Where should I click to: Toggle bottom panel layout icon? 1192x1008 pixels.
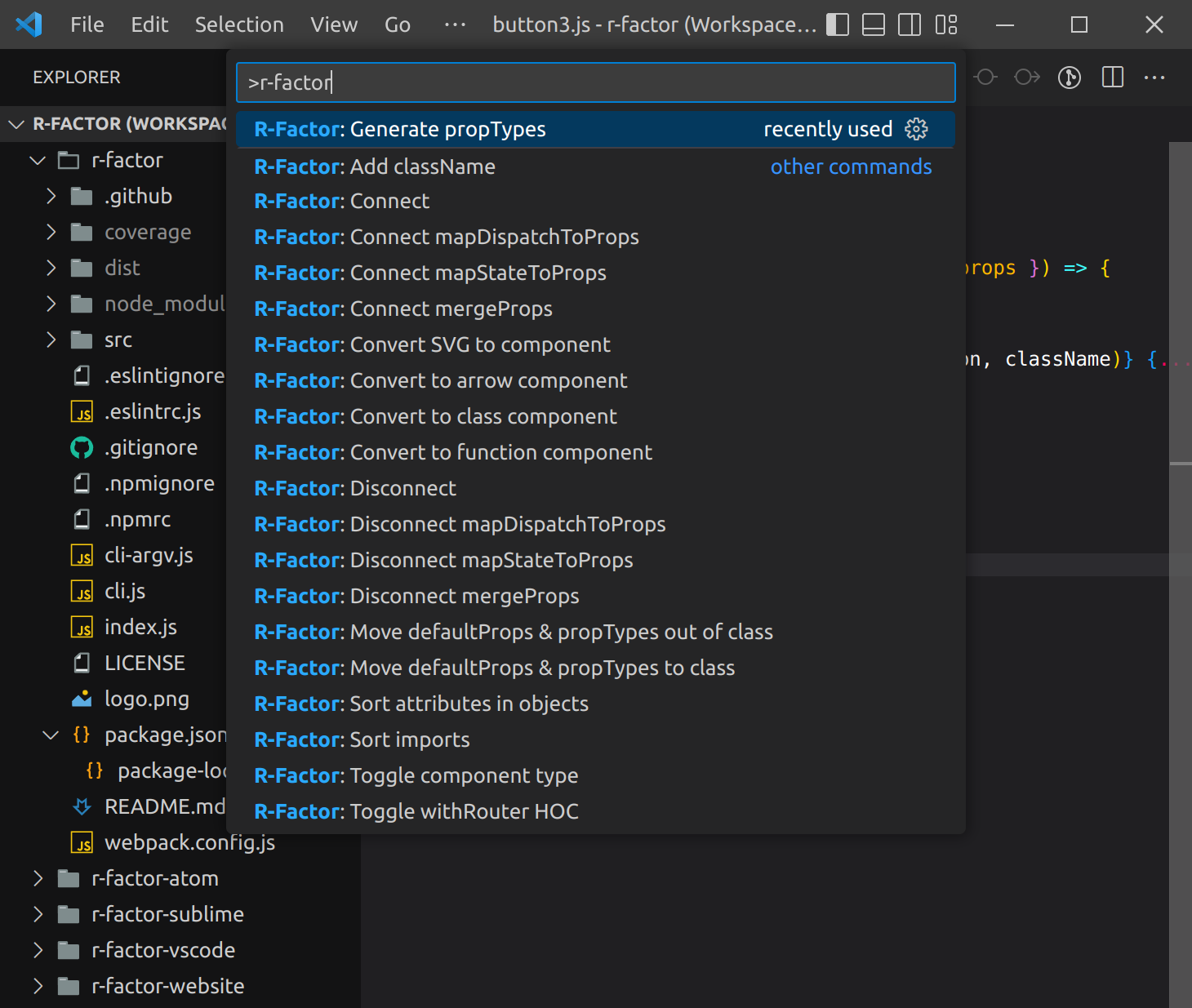tap(874, 24)
